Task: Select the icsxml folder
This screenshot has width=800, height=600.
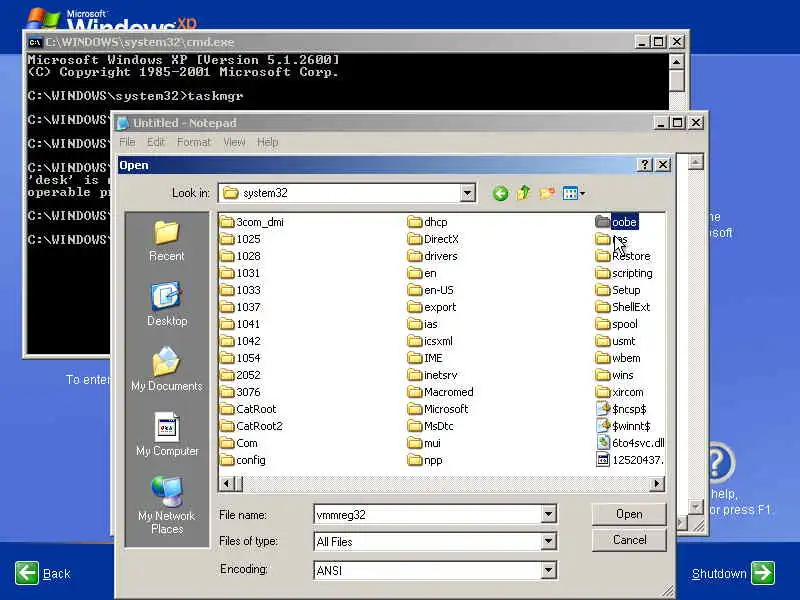Action: click(431, 341)
